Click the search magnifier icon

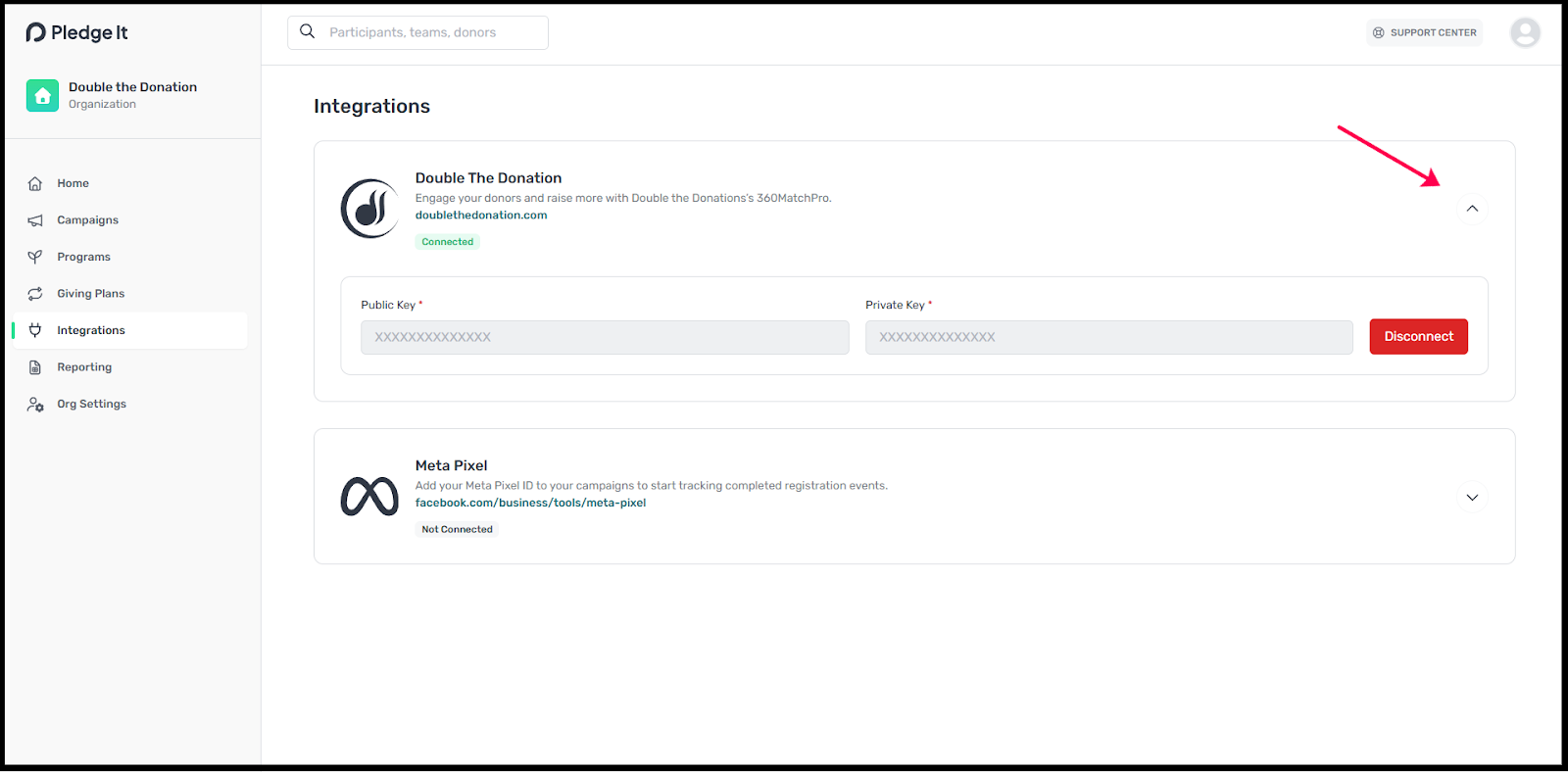(x=308, y=31)
